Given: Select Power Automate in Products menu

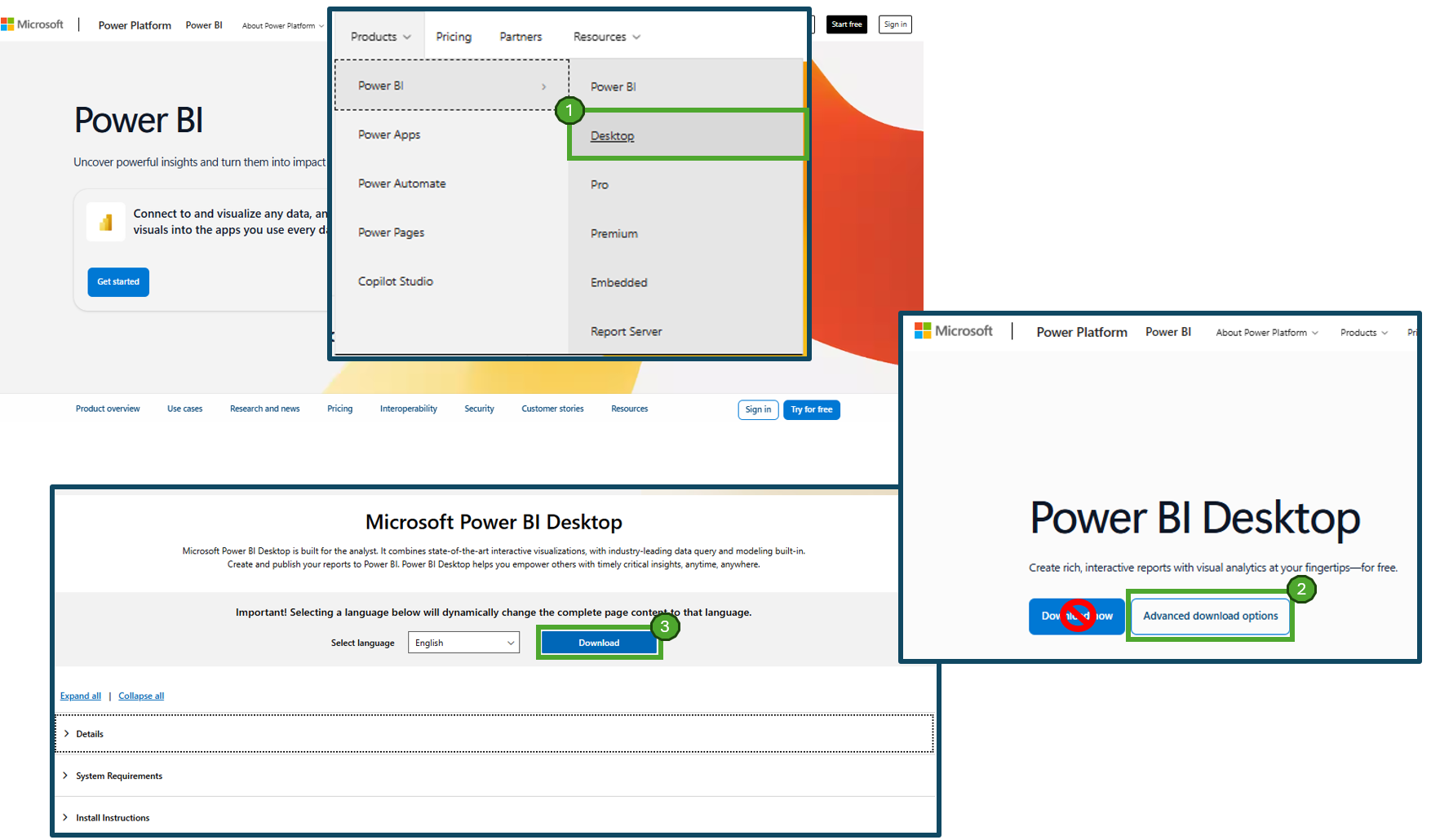Looking at the screenshot, I should point(401,183).
